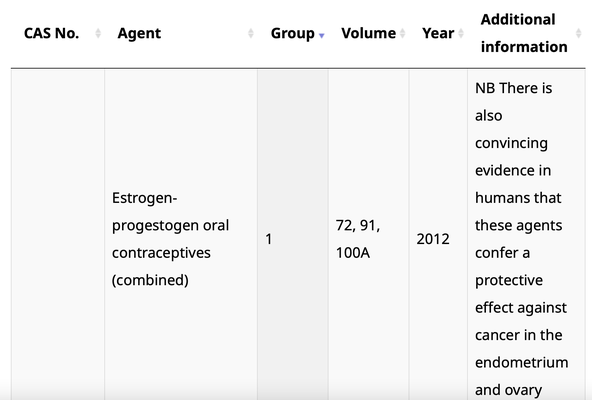Screen dimensions: 592x400
Task: Click the Additional information header text
Action: pyautogui.click(x=524, y=33)
